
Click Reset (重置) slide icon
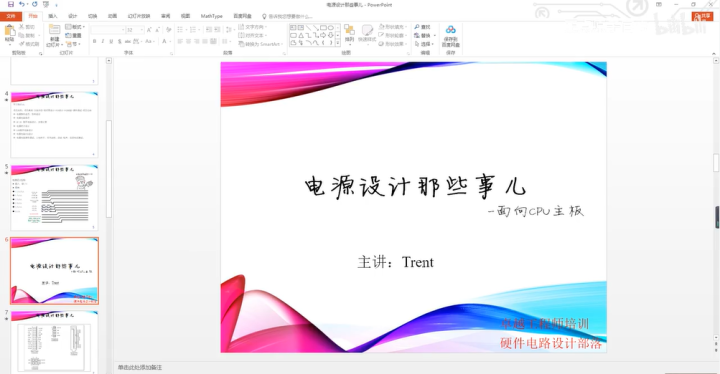pyautogui.click(x=68, y=35)
